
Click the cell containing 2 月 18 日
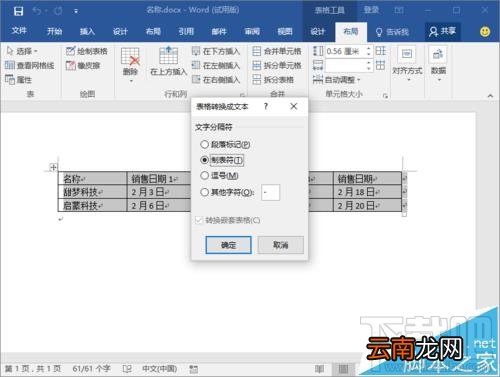tap(367, 192)
